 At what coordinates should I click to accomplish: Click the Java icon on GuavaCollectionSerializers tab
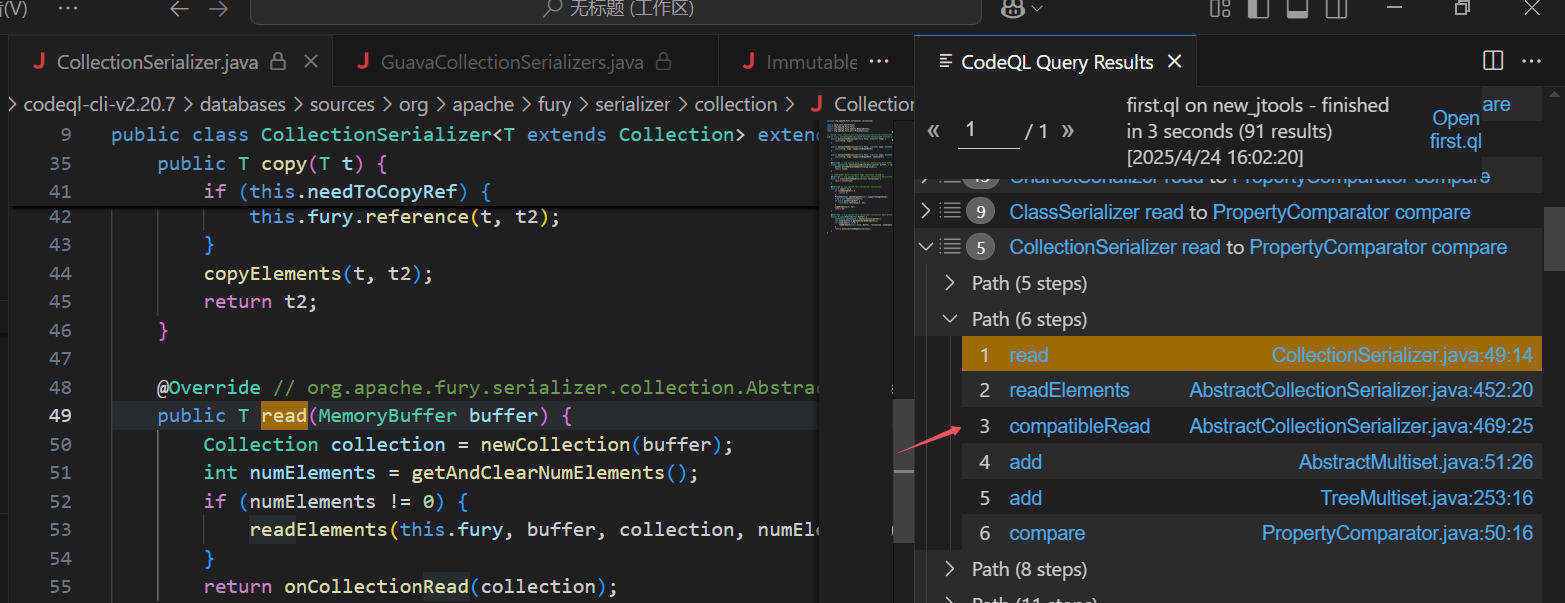pyautogui.click(x=363, y=62)
